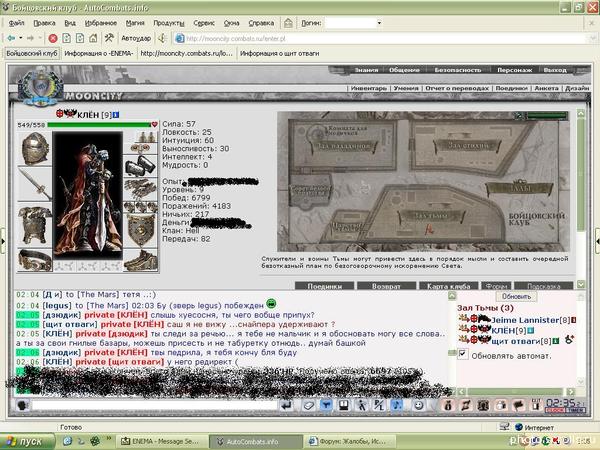Click the sword weapon slot

pyautogui.click(x=35, y=184)
